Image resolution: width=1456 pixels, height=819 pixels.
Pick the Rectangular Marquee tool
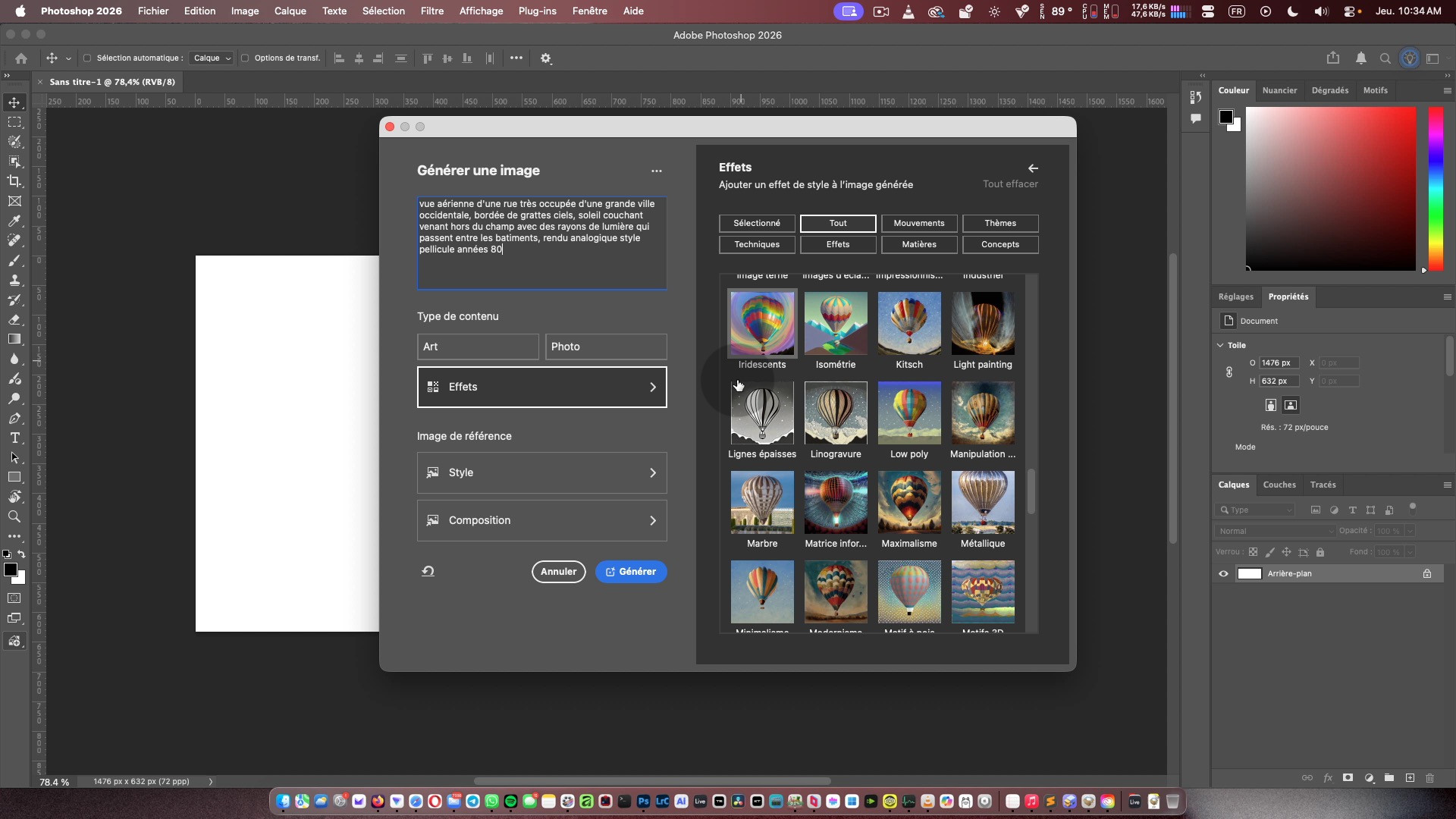click(x=14, y=122)
